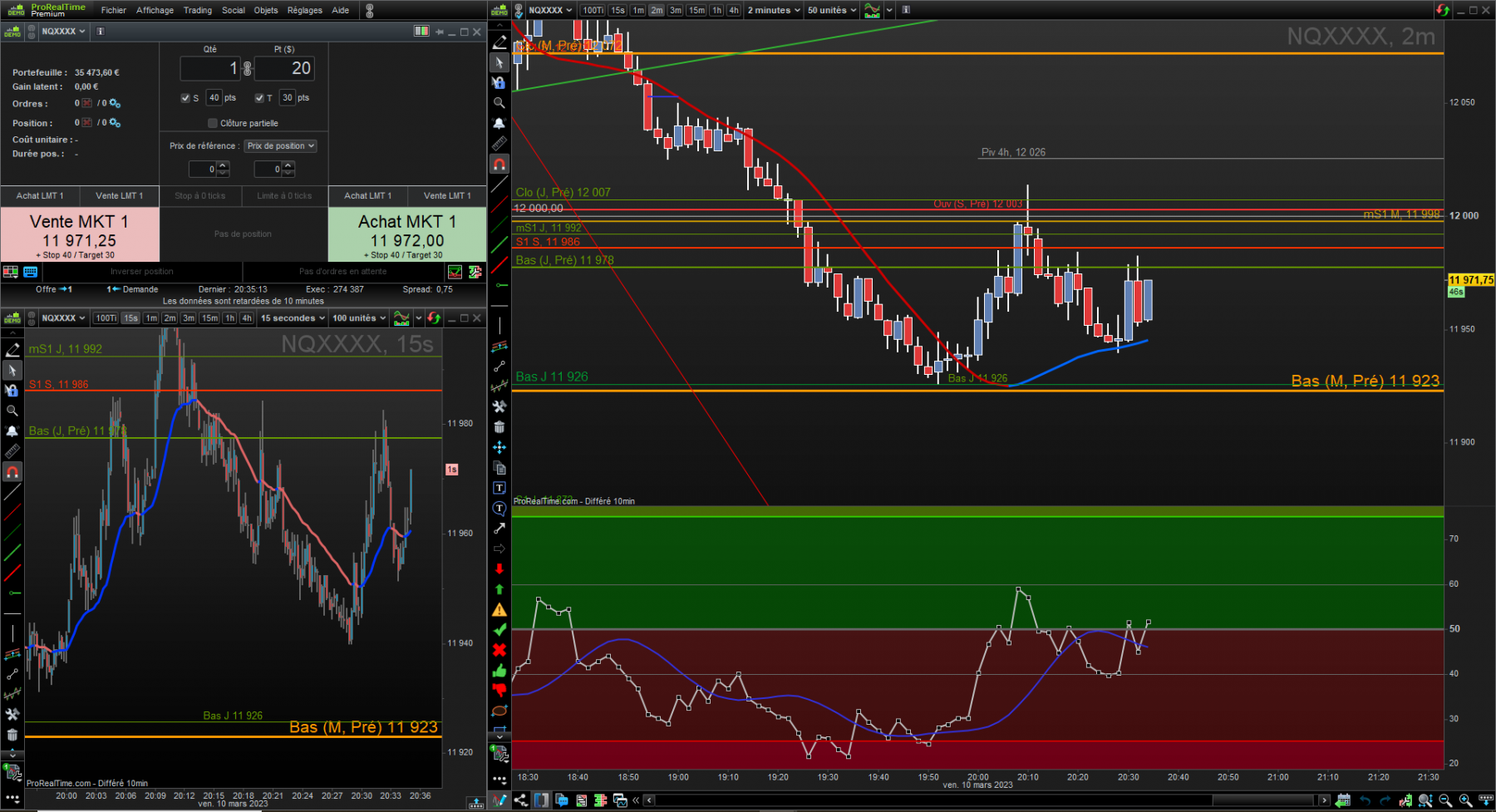Select the magnifier zoom tool in the right chart toolbar
This screenshot has width=1496, height=812.
(499, 103)
